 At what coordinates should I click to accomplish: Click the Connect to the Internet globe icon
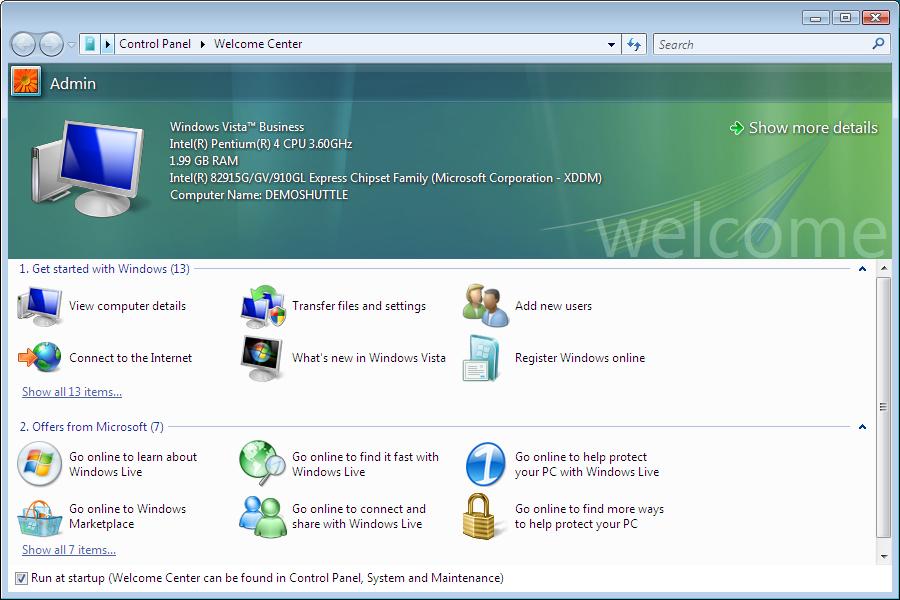point(40,357)
